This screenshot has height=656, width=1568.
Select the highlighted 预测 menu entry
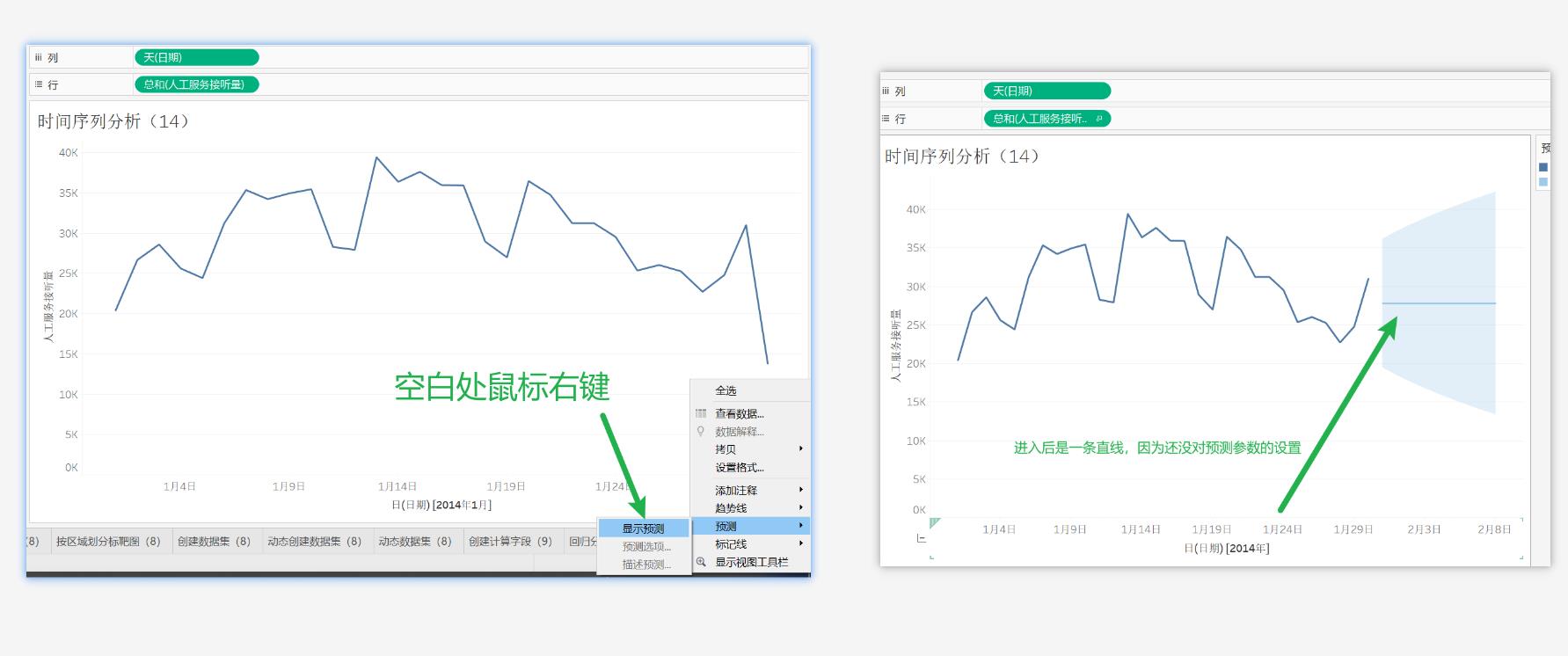[750, 526]
